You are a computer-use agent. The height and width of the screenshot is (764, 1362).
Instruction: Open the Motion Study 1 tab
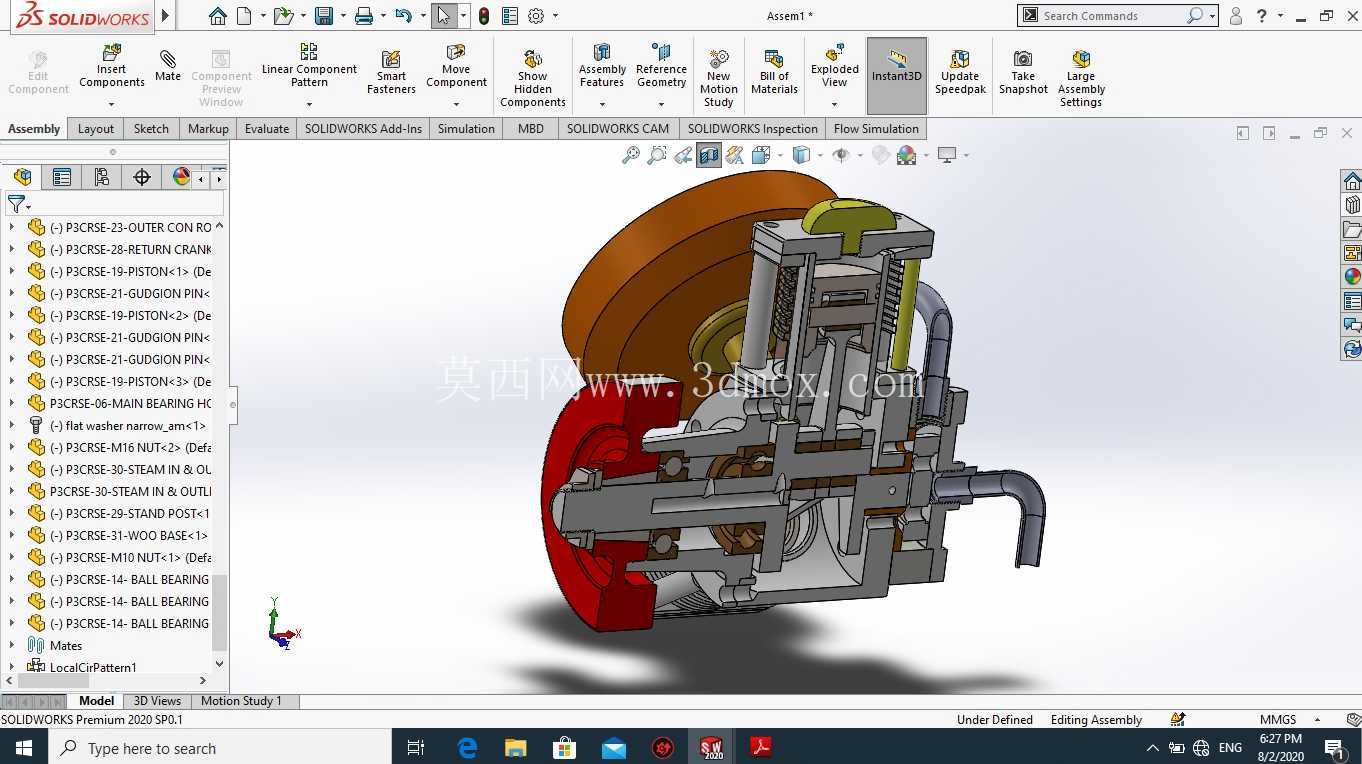pyautogui.click(x=241, y=701)
